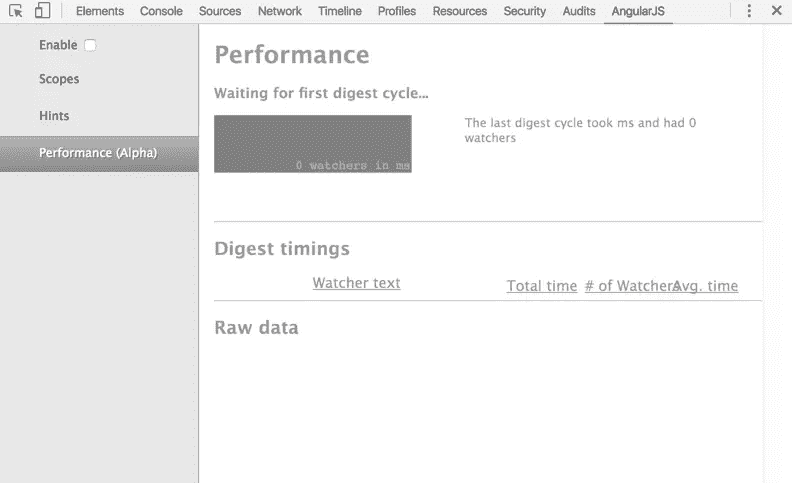Sort by Watcher text column
This screenshot has width=792, height=483.
click(356, 283)
